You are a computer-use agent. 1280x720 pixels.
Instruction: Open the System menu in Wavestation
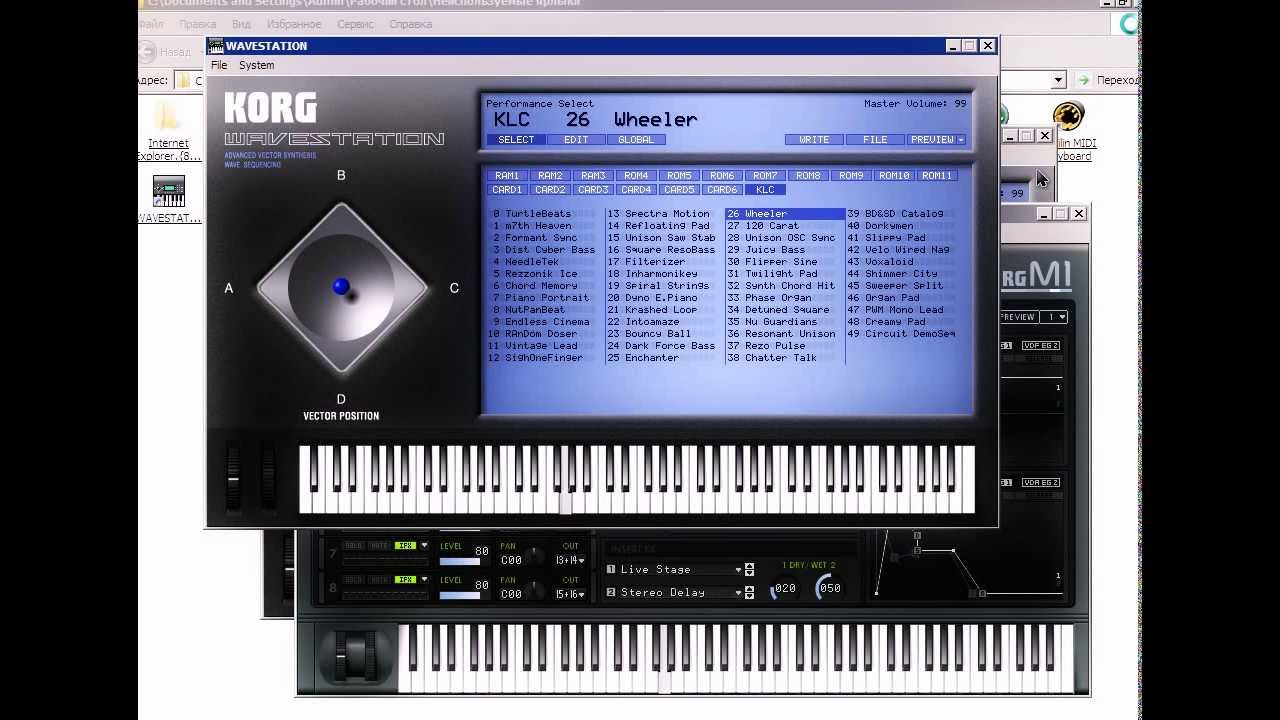[x=256, y=65]
